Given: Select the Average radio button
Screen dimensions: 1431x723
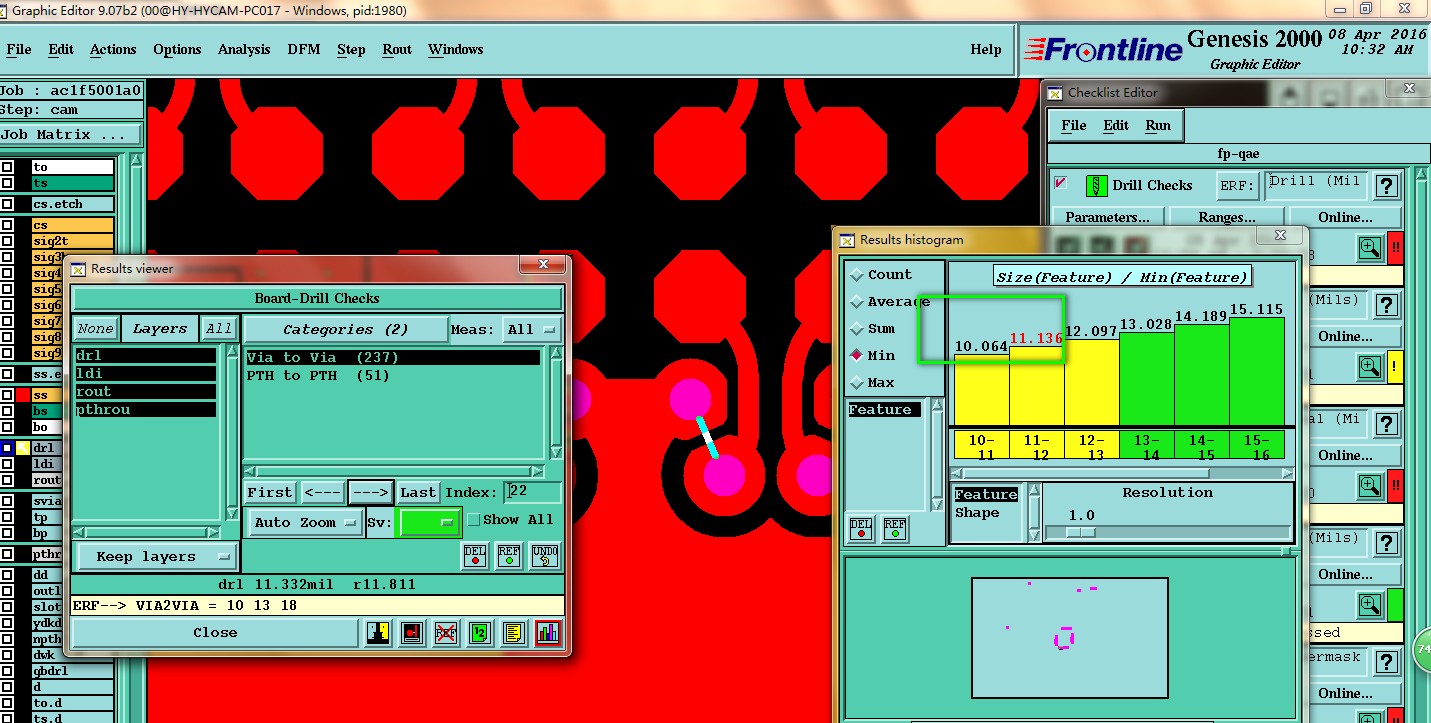Looking at the screenshot, I should coord(857,301).
